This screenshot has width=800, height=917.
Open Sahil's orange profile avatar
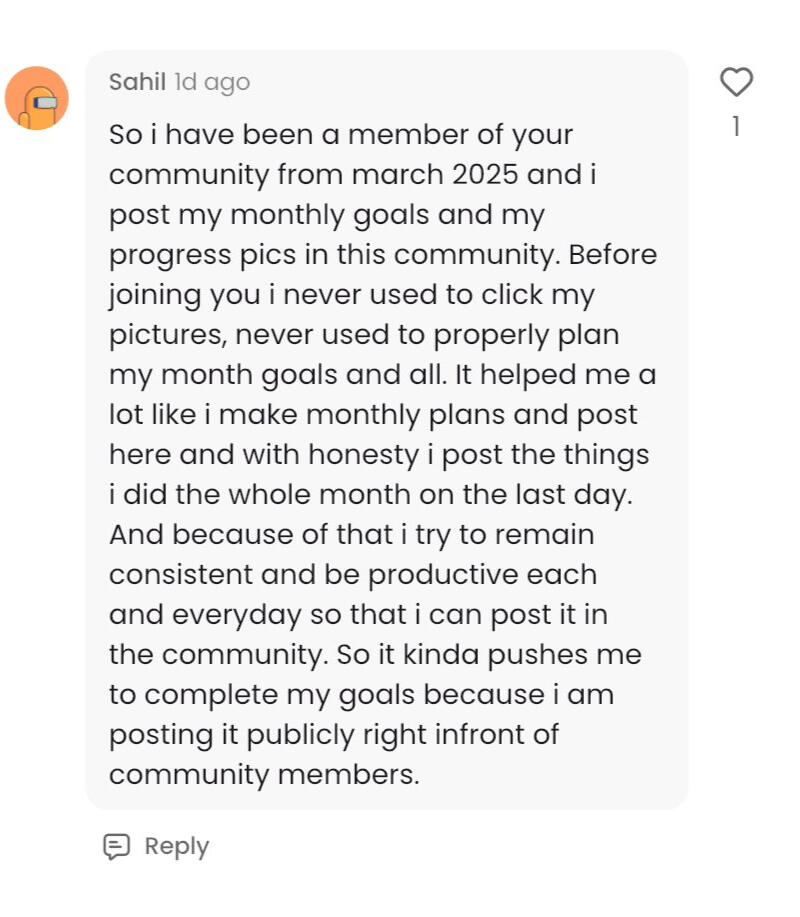pyautogui.click(x=37, y=98)
